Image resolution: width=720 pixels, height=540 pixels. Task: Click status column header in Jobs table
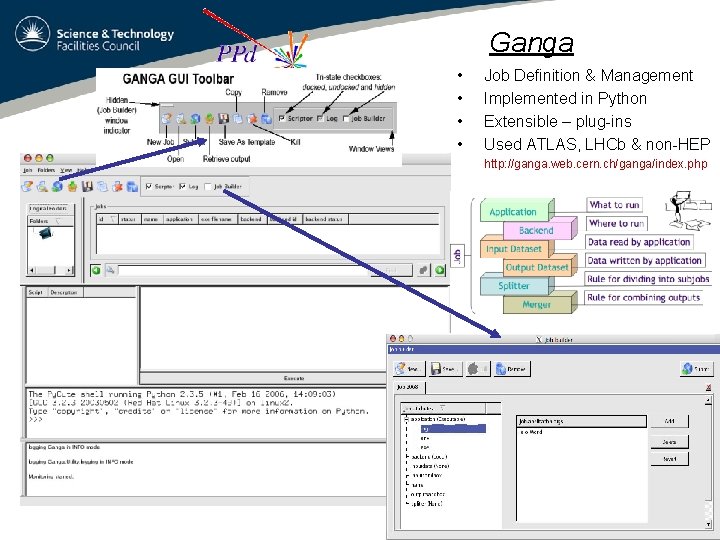click(129, 219)
